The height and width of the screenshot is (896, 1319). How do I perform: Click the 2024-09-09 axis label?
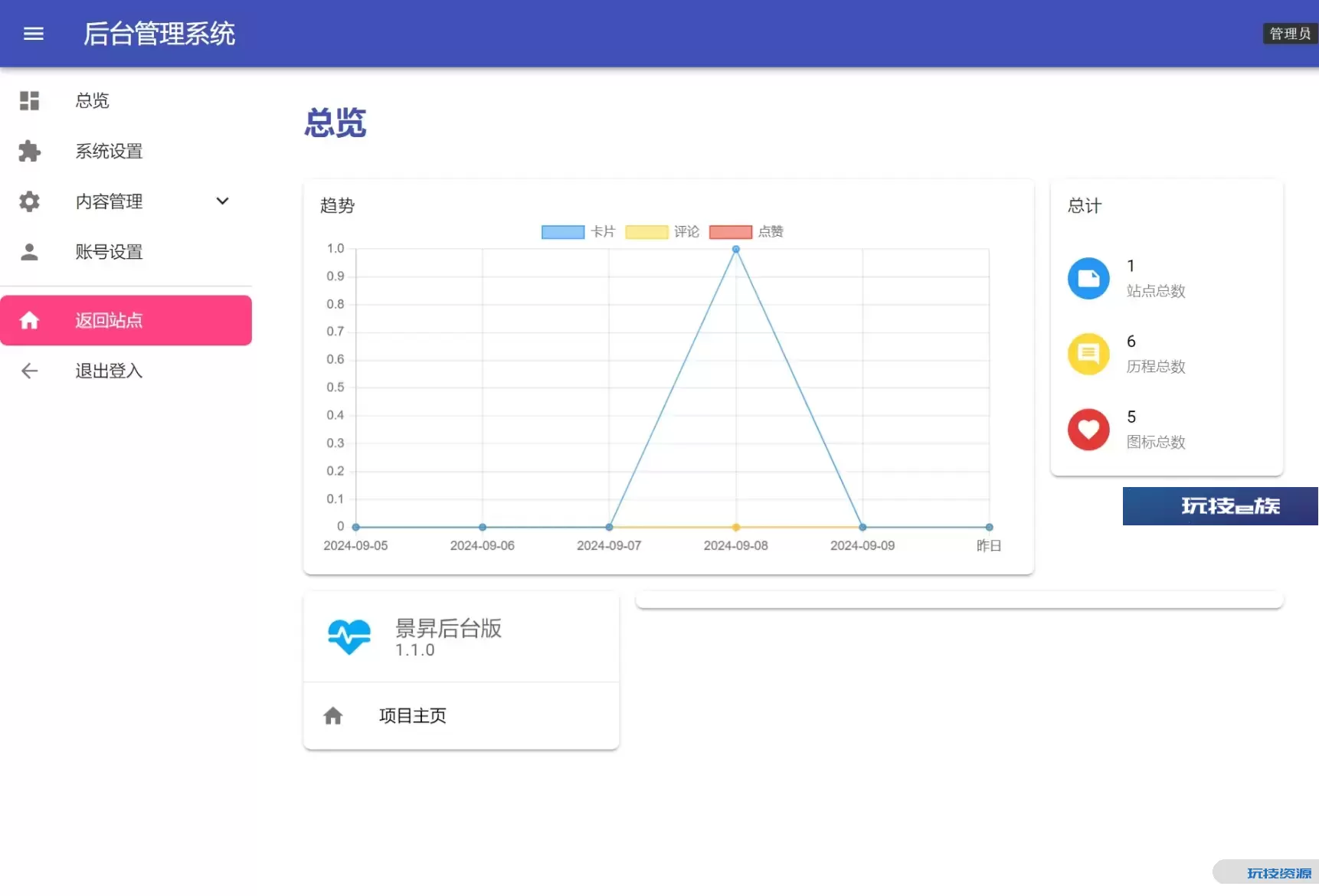862,546
